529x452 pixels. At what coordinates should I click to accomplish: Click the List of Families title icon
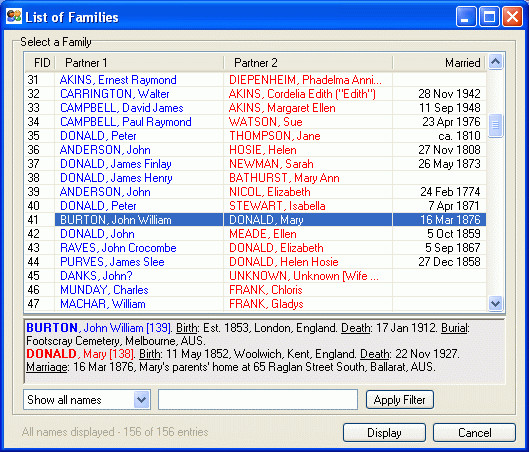pos(14,16)
